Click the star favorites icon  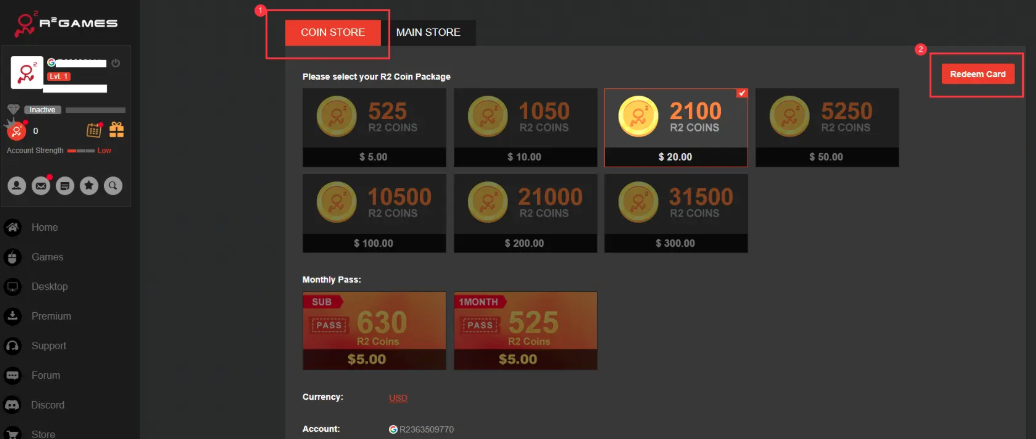pyautogui.click(x=89, y=185)
